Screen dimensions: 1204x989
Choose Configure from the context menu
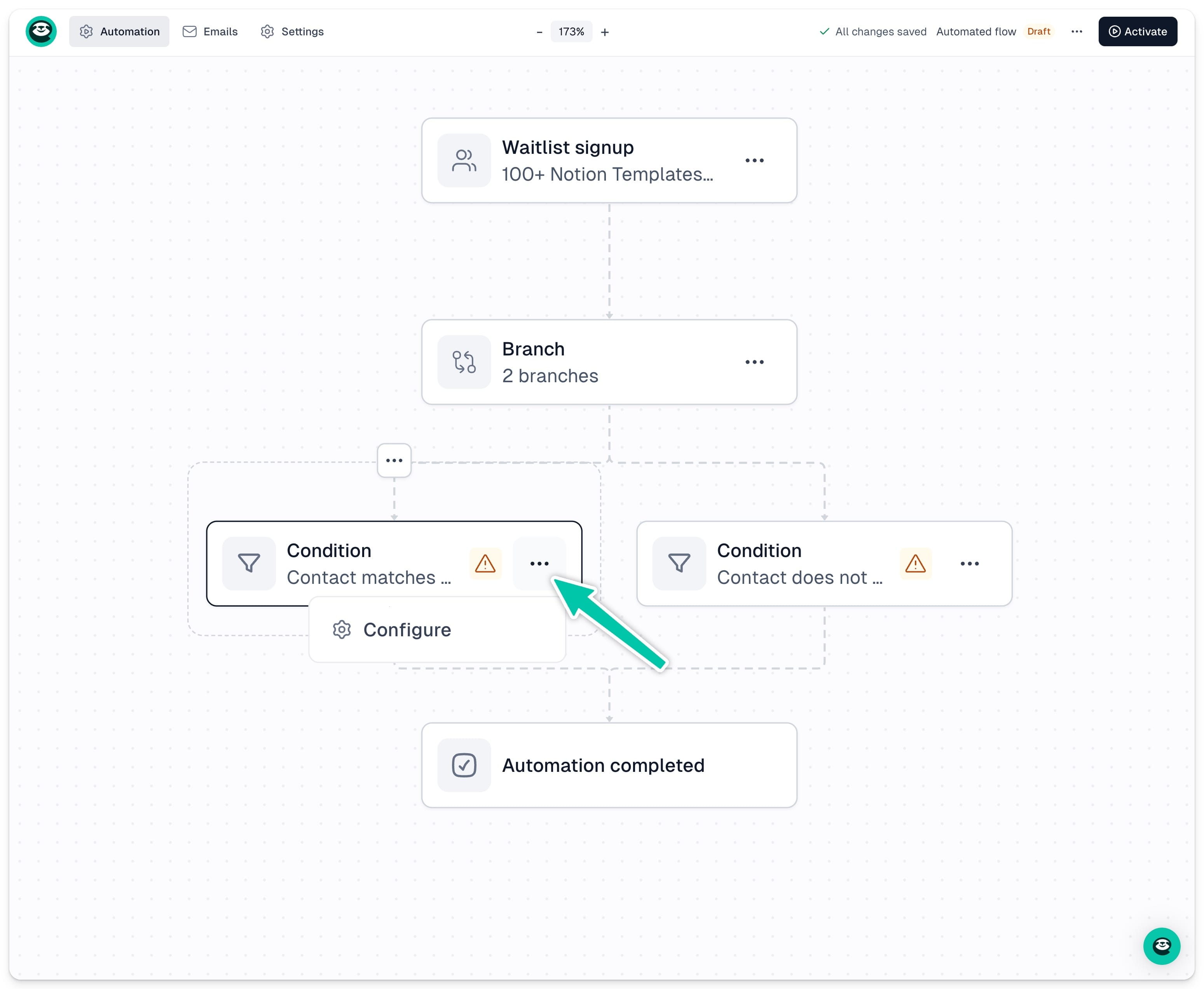click(x=437, y=630)
